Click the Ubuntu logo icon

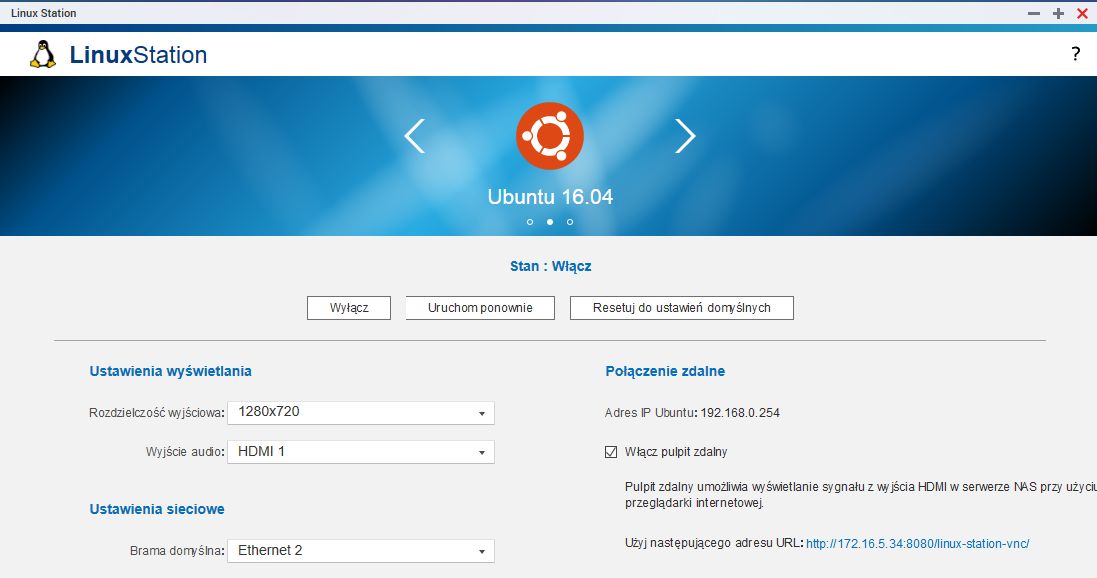[x=550, y=136]
